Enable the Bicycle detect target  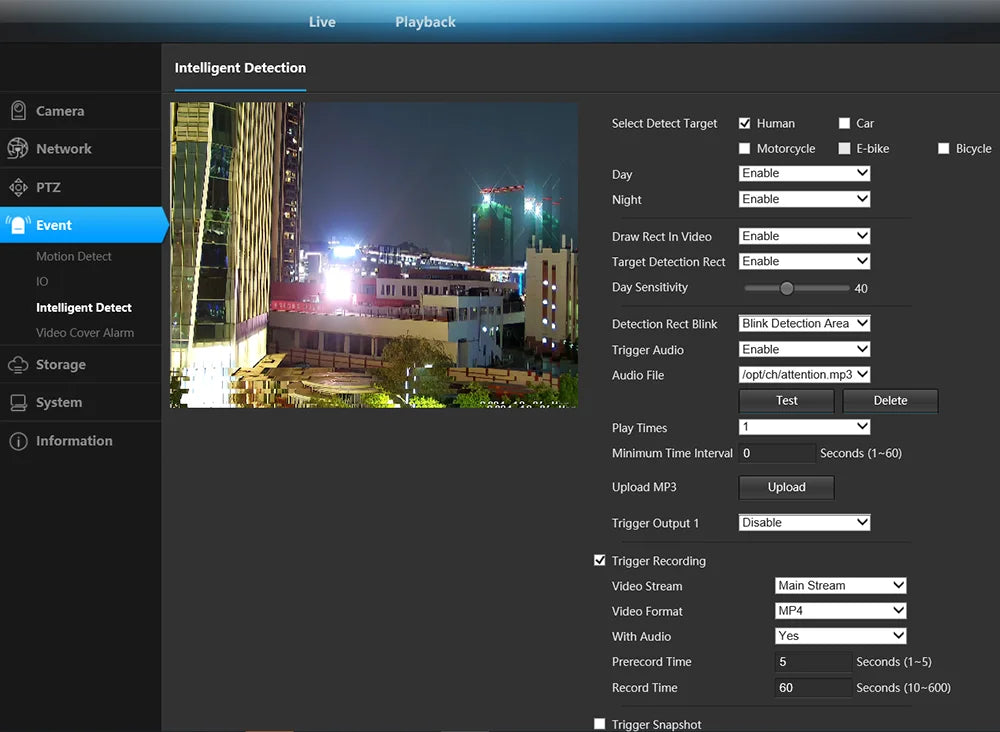944,148
